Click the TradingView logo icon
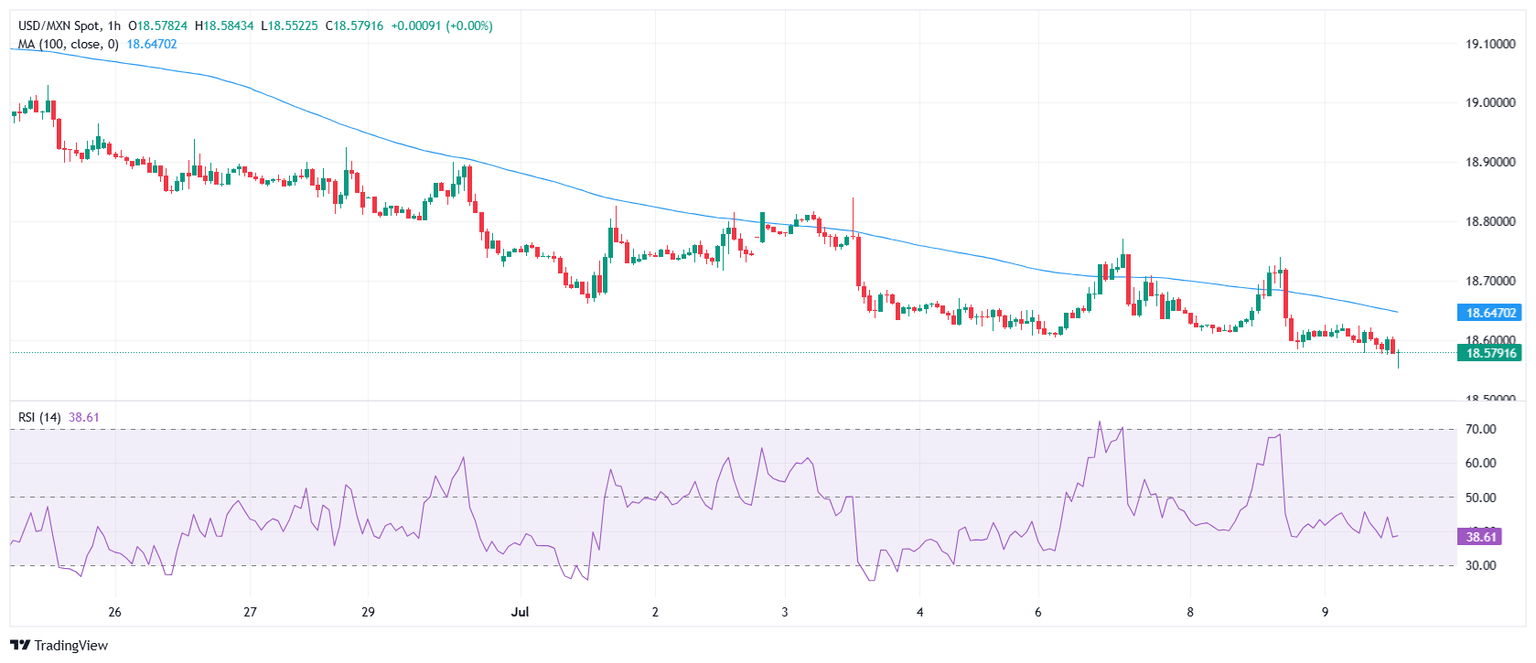The width and height of the screenshot is (1536, 663). tap(19, 646)
